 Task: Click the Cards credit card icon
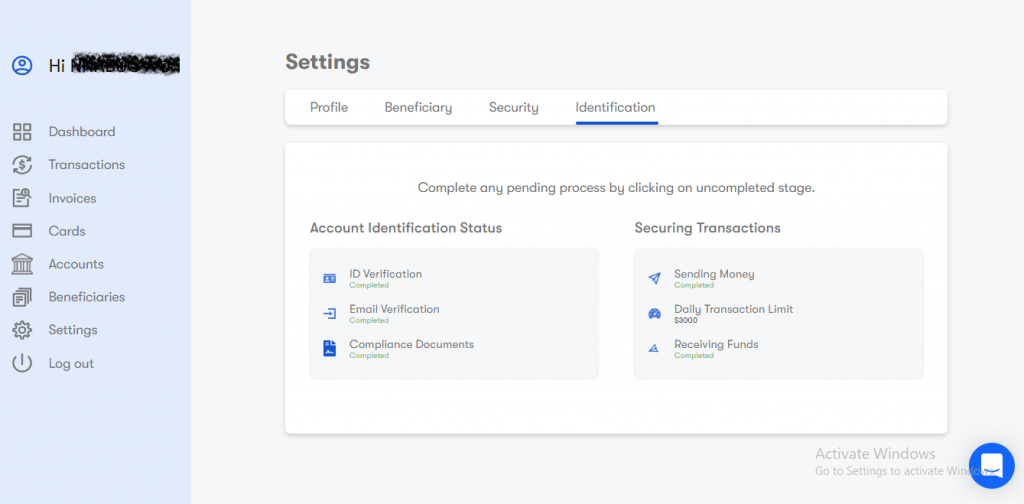(22, 231)
